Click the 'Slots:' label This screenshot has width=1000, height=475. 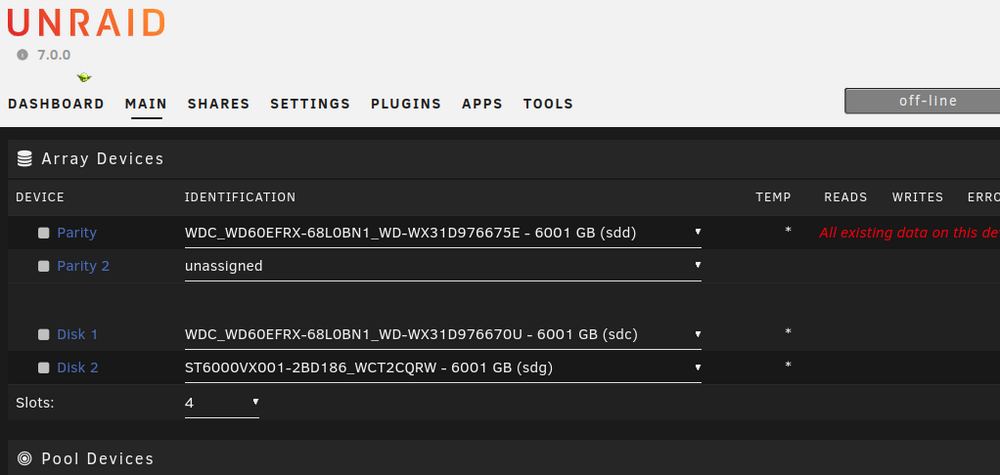35,402
